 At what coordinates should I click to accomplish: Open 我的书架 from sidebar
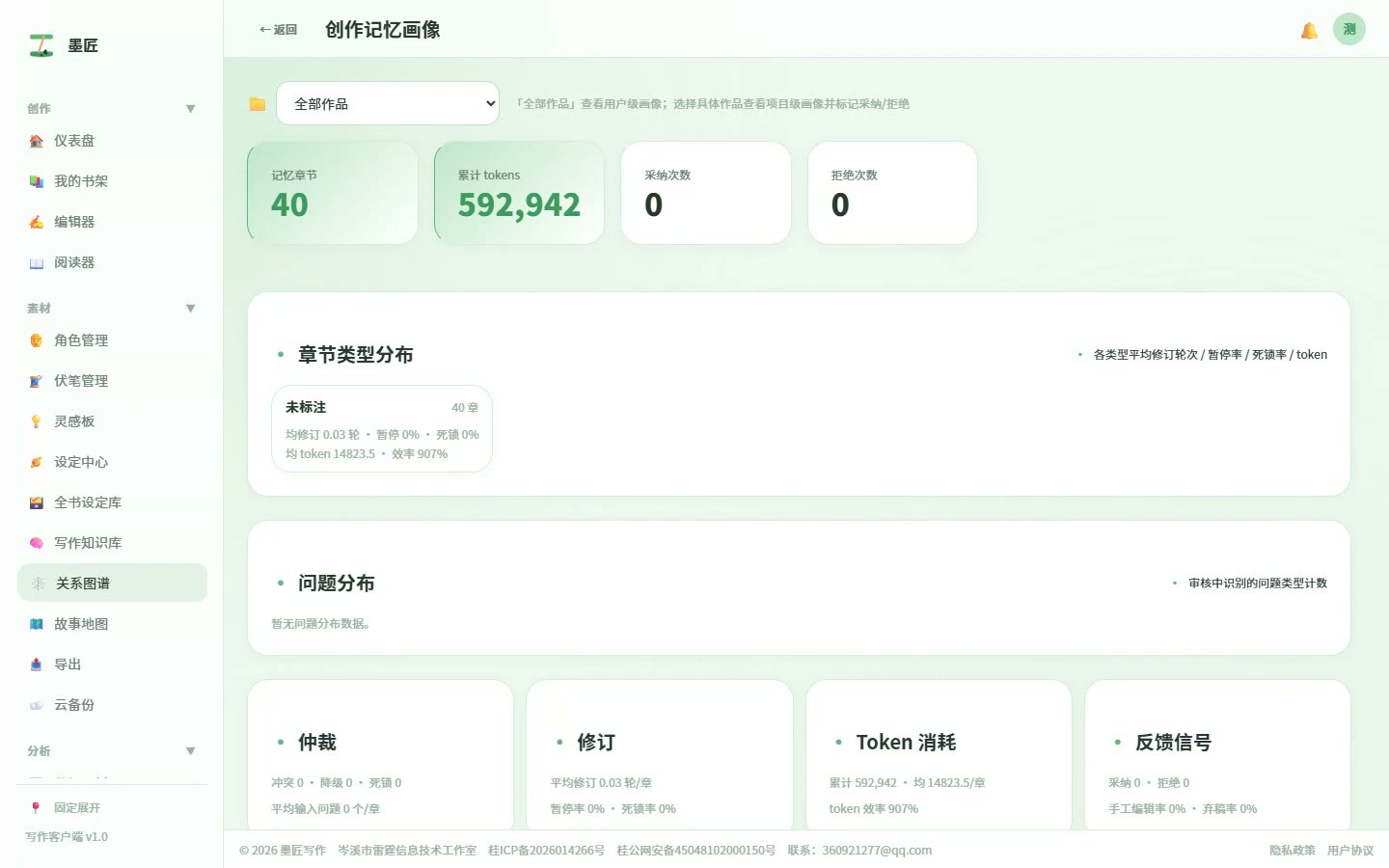point(112,181)
